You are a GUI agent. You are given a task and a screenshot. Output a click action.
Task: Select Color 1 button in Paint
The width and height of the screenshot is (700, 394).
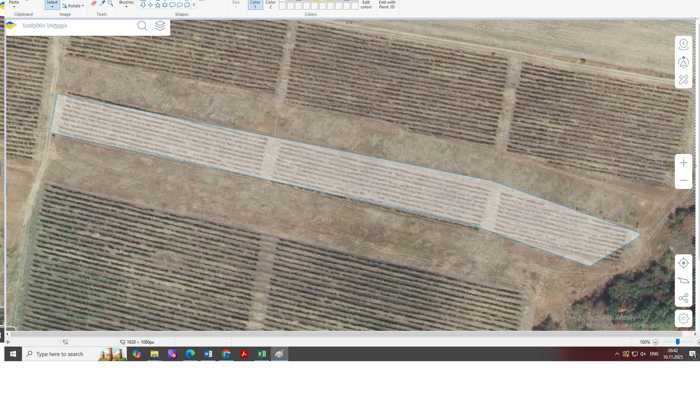click(x=255, y=4)
